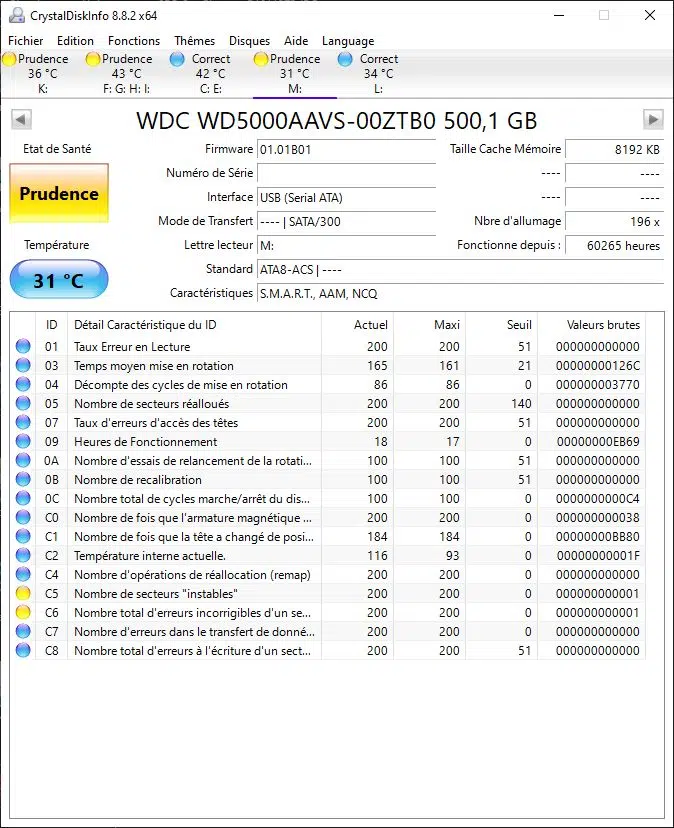Click the Détail Caractéristique du ID header
The height and width of the screenshot is (828, 674).
[x=194, y=325]
